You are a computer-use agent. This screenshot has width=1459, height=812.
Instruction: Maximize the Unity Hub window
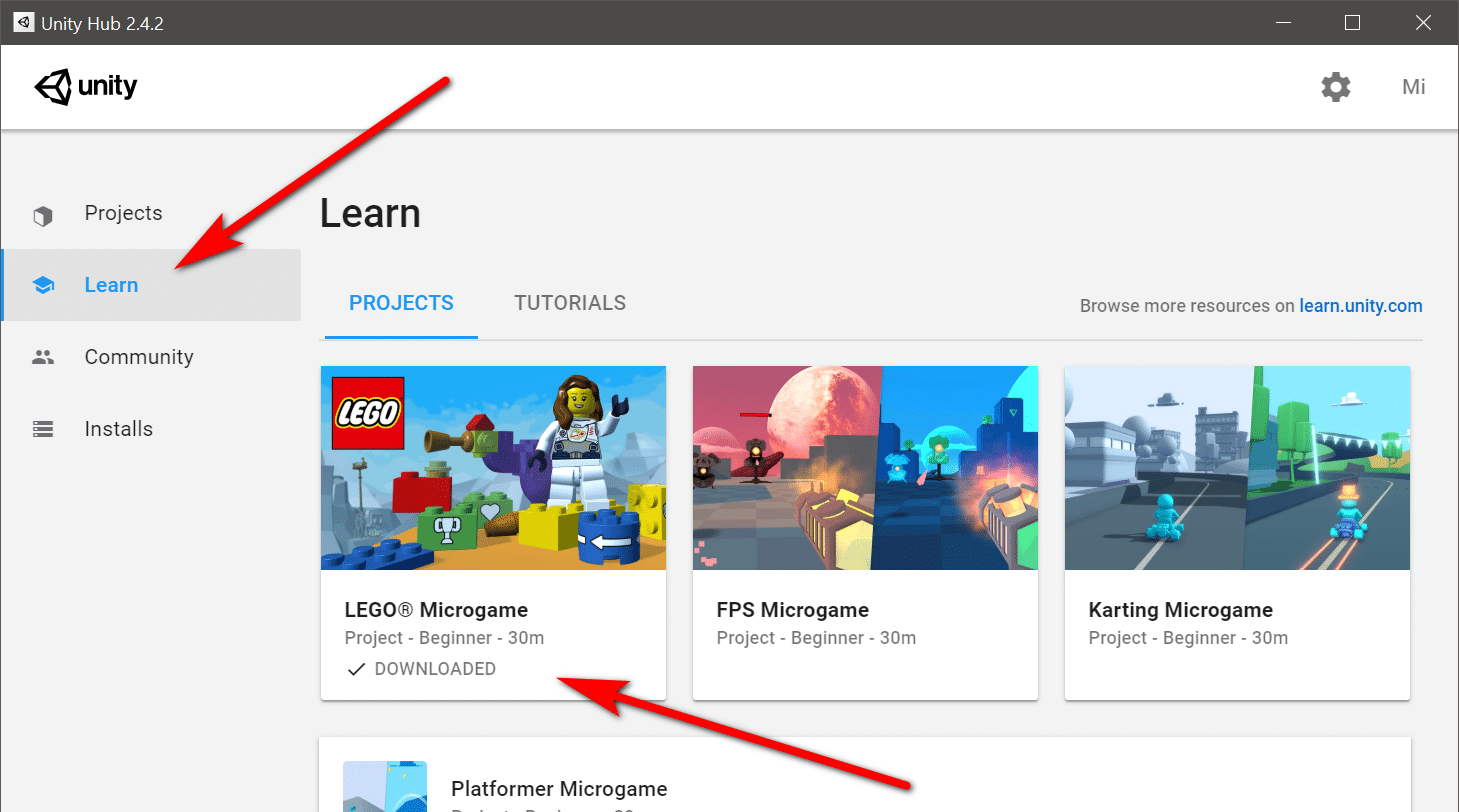point(1352,22)
